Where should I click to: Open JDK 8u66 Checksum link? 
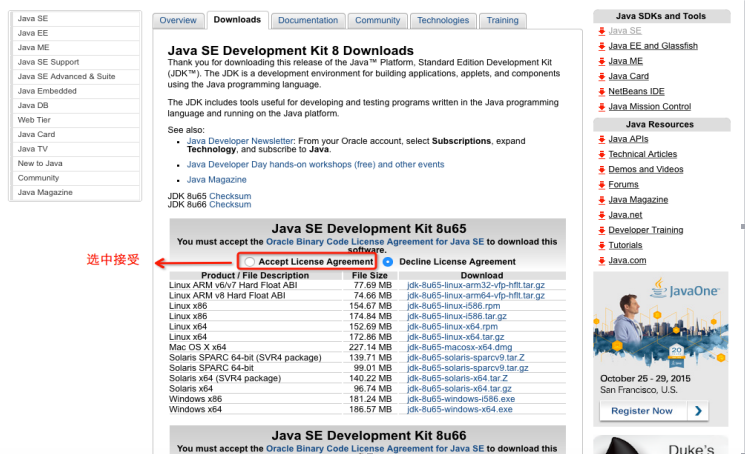pyautogui.click(x=230, y=205)
